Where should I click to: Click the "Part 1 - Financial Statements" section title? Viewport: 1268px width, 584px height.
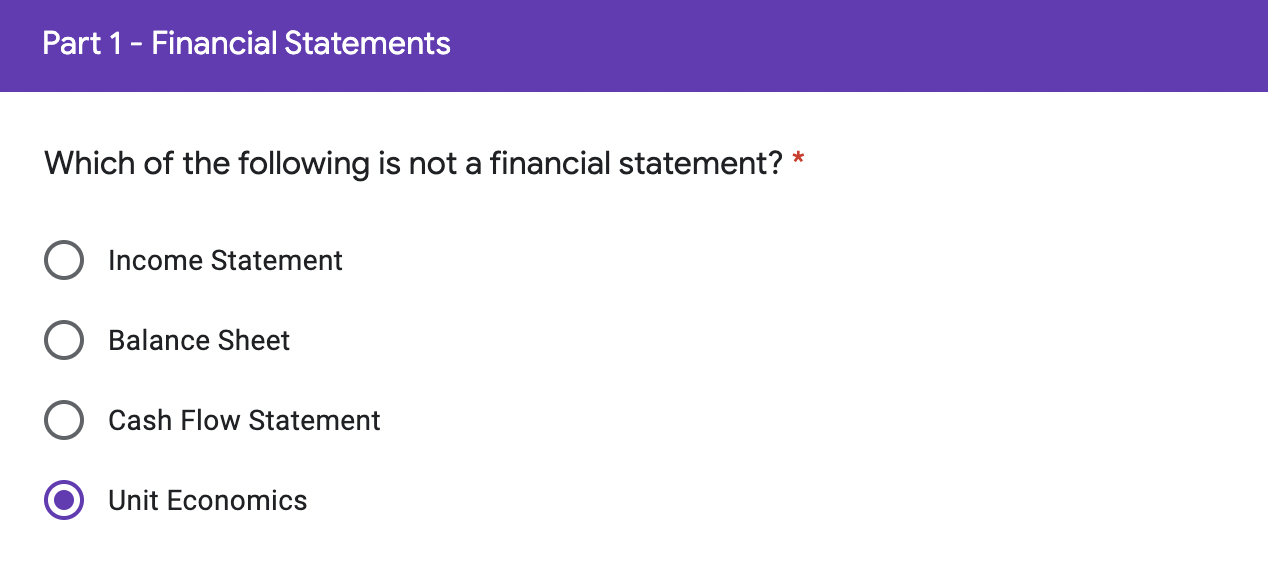click(247, 44)
